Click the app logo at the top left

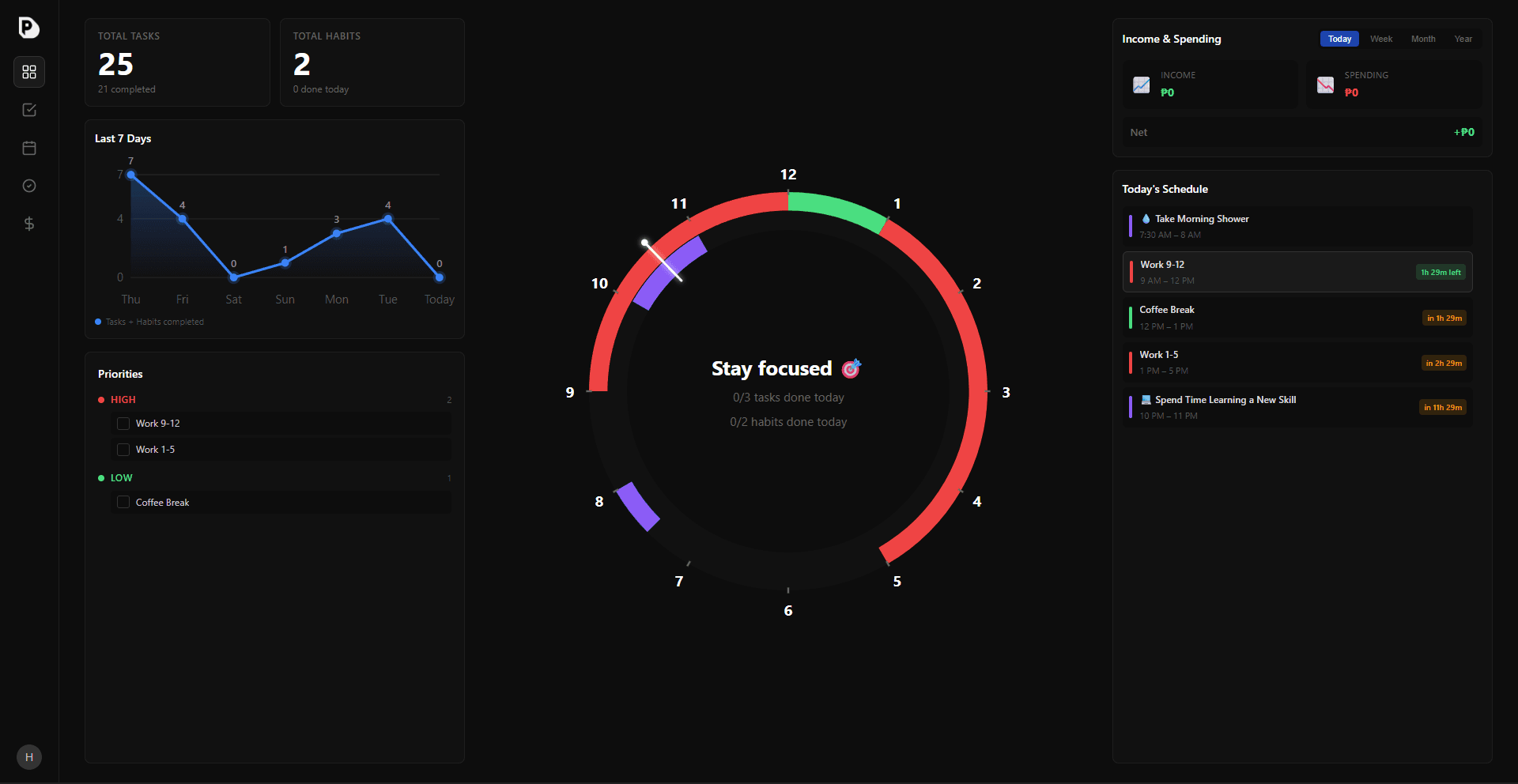pyautogui.click(x=29, y=27)
